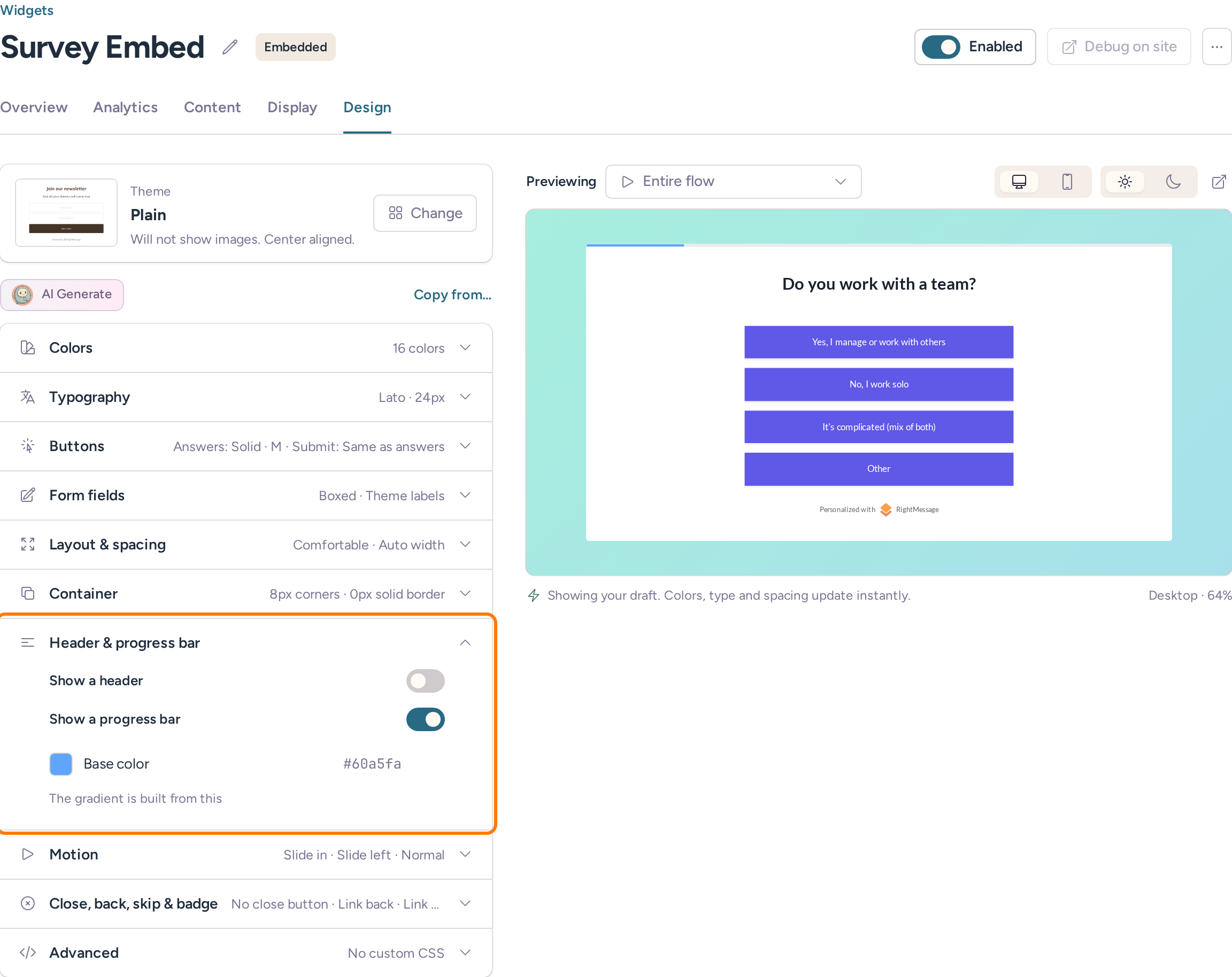The height and width of the screenshot is (977, 1232).
Task: Switch to the Content tab
Action: pos(212,107)
